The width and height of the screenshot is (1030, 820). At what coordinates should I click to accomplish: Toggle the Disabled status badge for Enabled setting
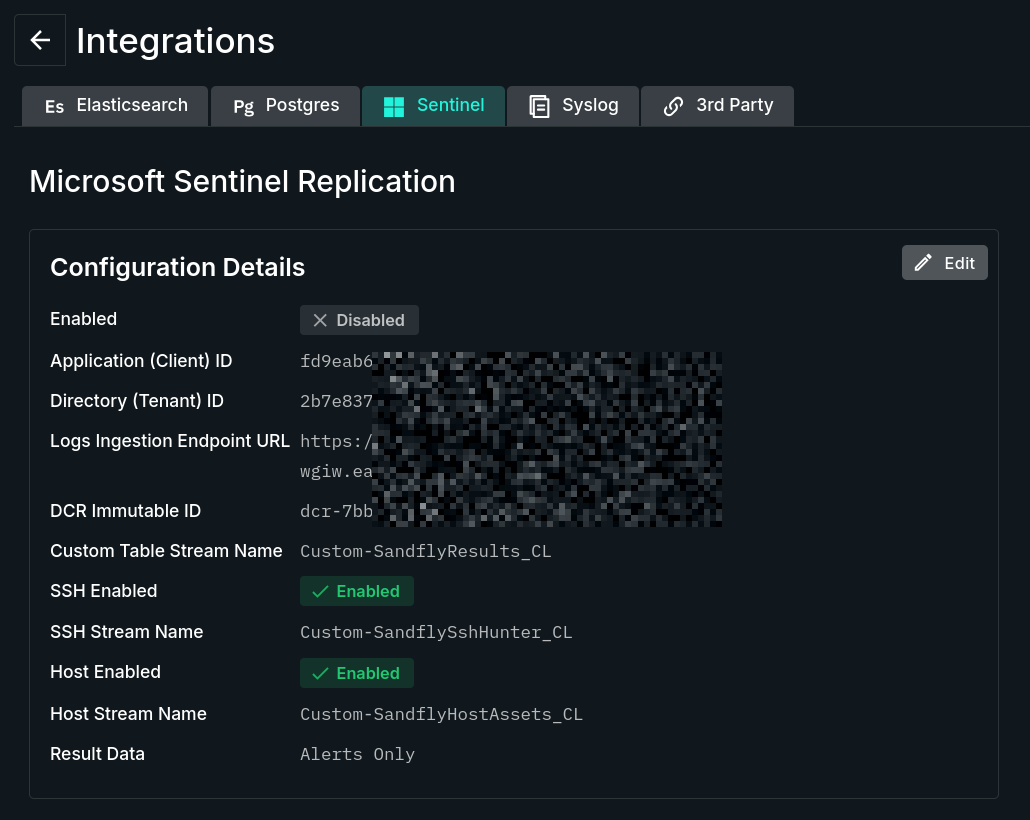tap(359, 320)
